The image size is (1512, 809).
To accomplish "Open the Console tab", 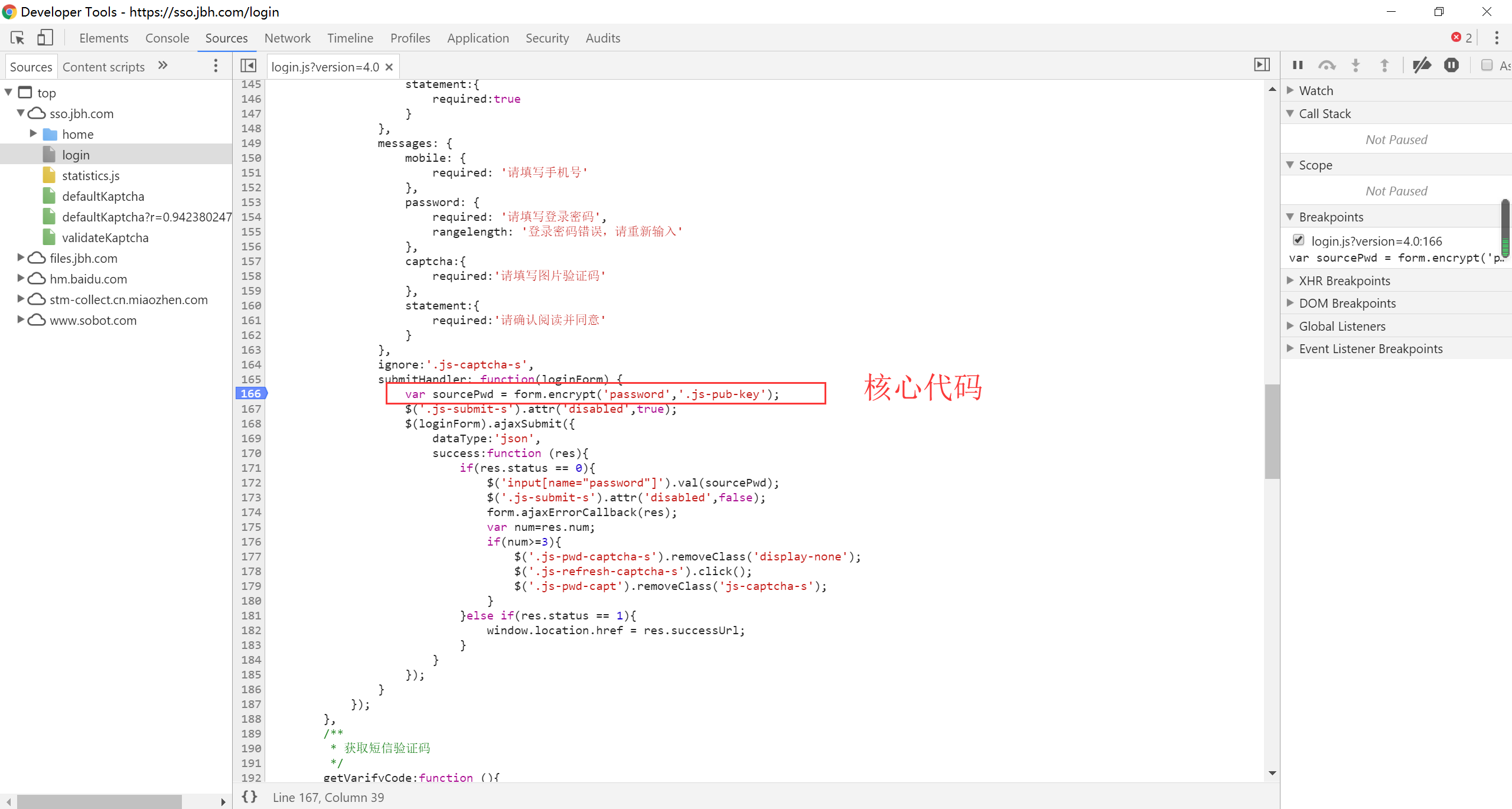I will [x=167, y=38].
